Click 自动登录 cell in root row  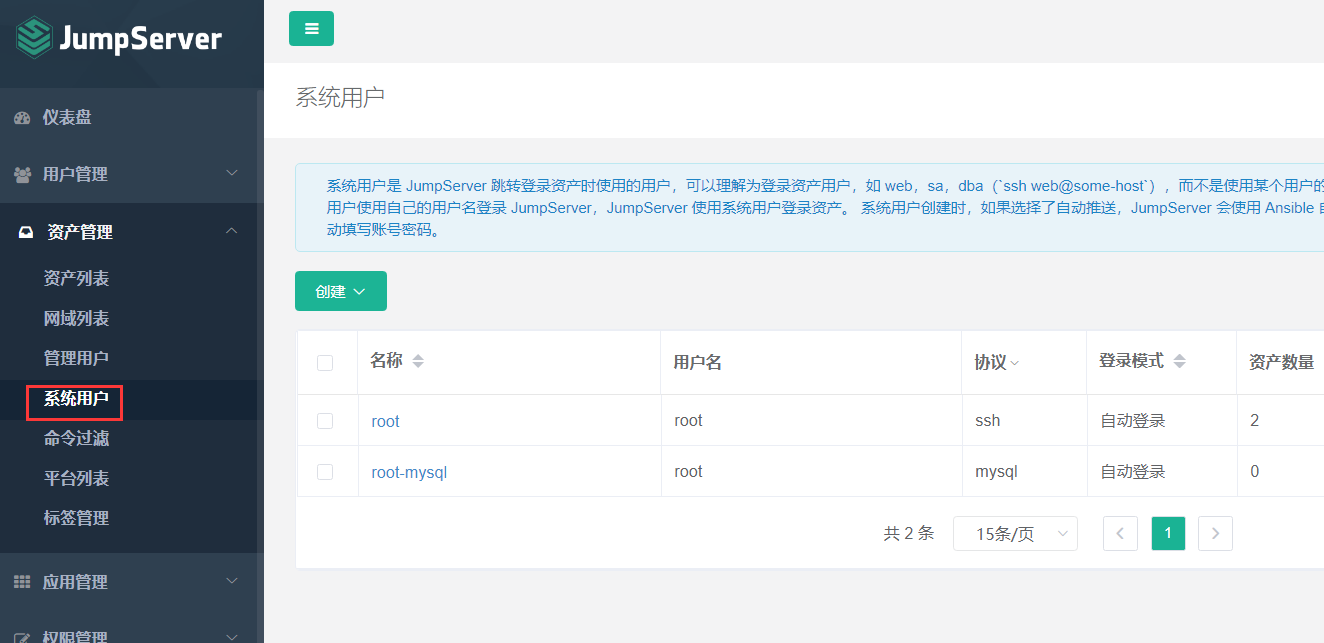[x=1133, y=421]
